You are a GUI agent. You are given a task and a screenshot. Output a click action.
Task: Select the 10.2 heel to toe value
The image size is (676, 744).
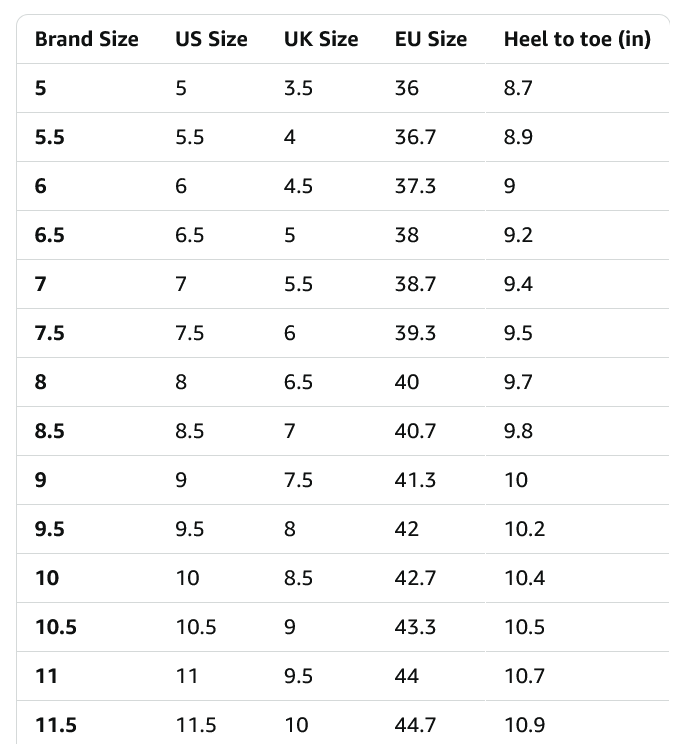tap(524, 529)
